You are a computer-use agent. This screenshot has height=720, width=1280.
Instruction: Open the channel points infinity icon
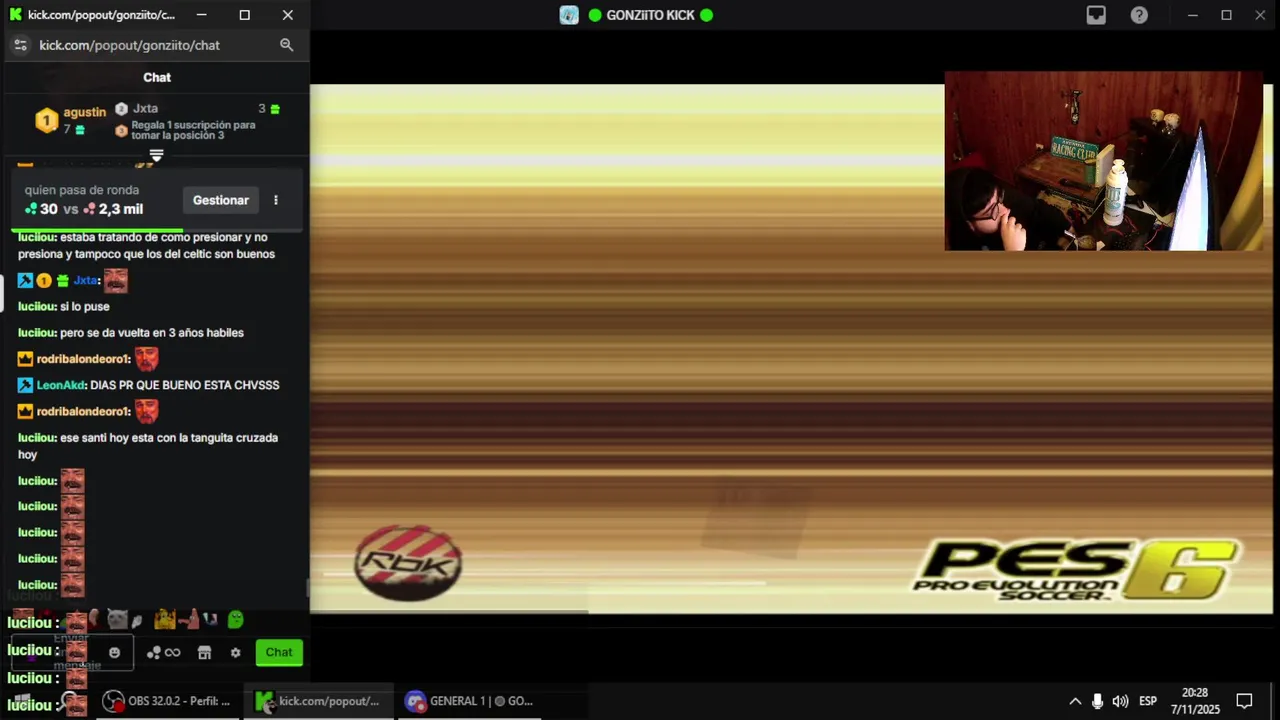pyautogui.click(x=163, y=653)
